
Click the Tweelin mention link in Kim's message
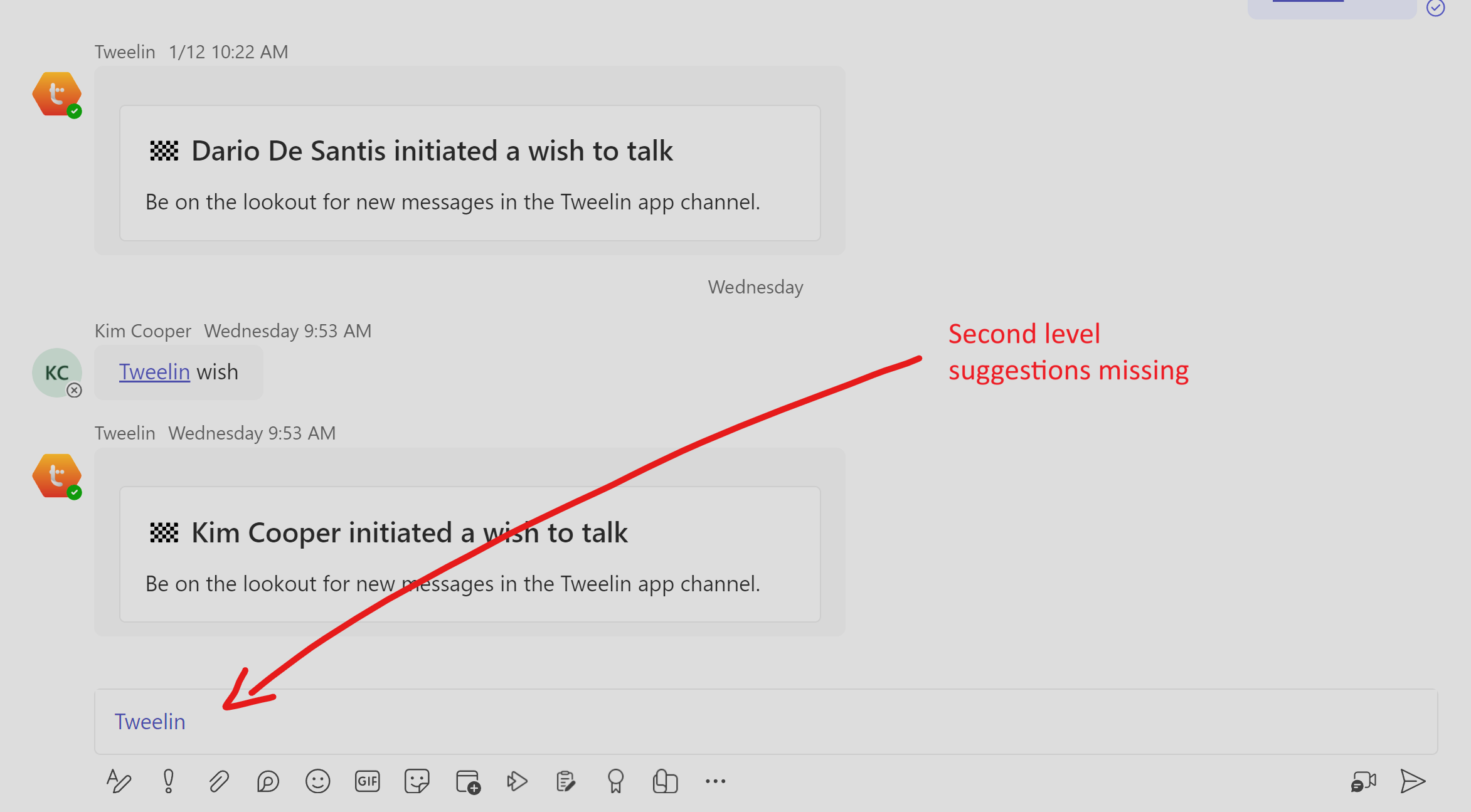154,372
